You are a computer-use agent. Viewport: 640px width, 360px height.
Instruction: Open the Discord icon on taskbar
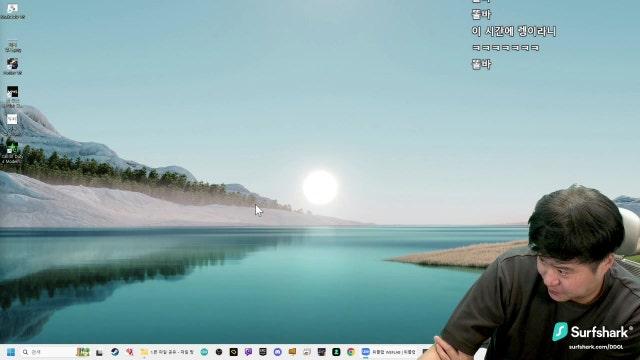click(278, 352)
